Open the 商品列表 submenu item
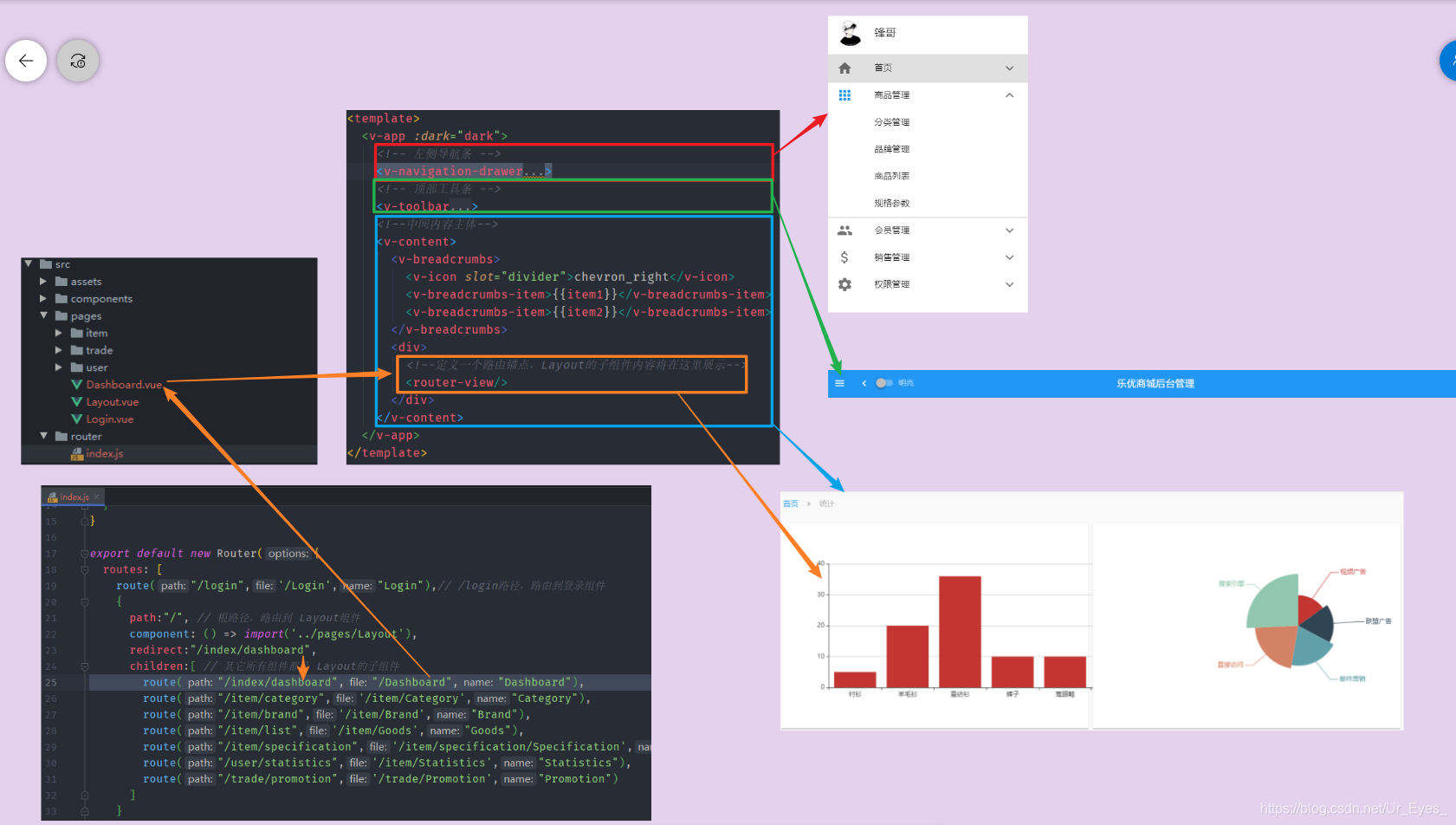The height and width of the screenshot is (825, 1456). [x=891, y=176]
